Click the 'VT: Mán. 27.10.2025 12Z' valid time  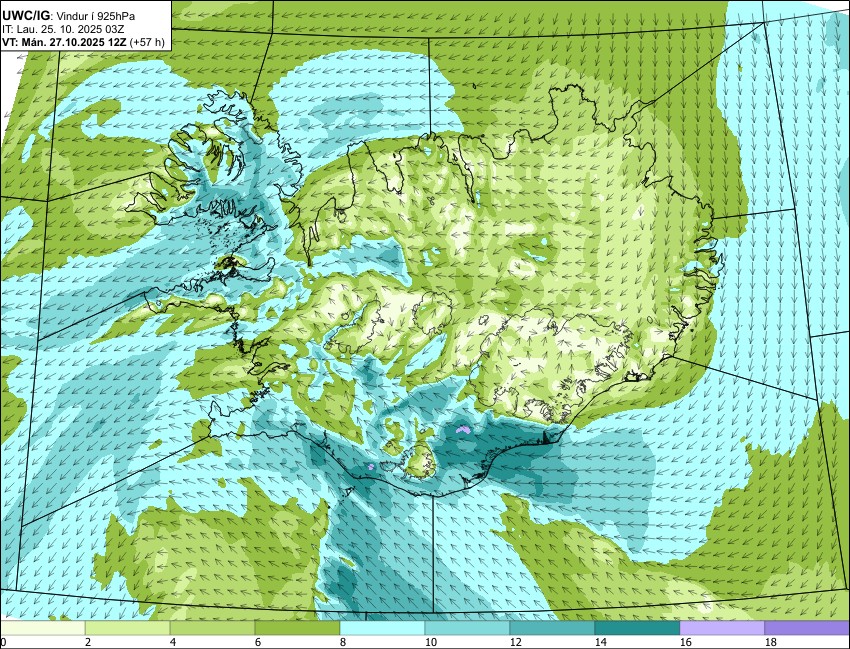click(65, 42)
